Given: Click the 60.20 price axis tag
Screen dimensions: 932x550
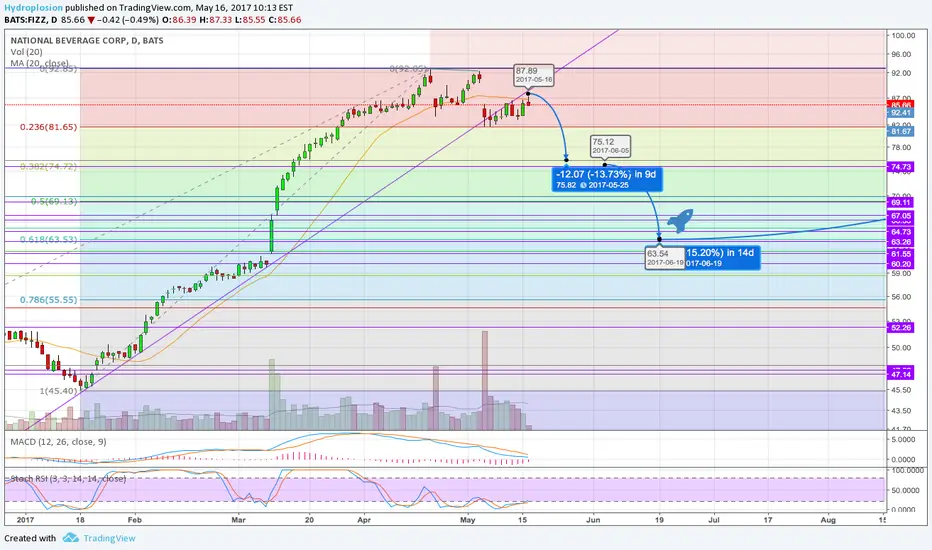Looking at the screenshot, I should click(x=901, y=264).
